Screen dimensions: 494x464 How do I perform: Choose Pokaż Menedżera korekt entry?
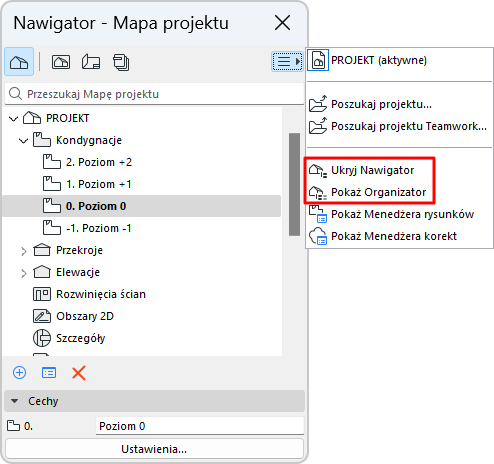click(399, 236)
